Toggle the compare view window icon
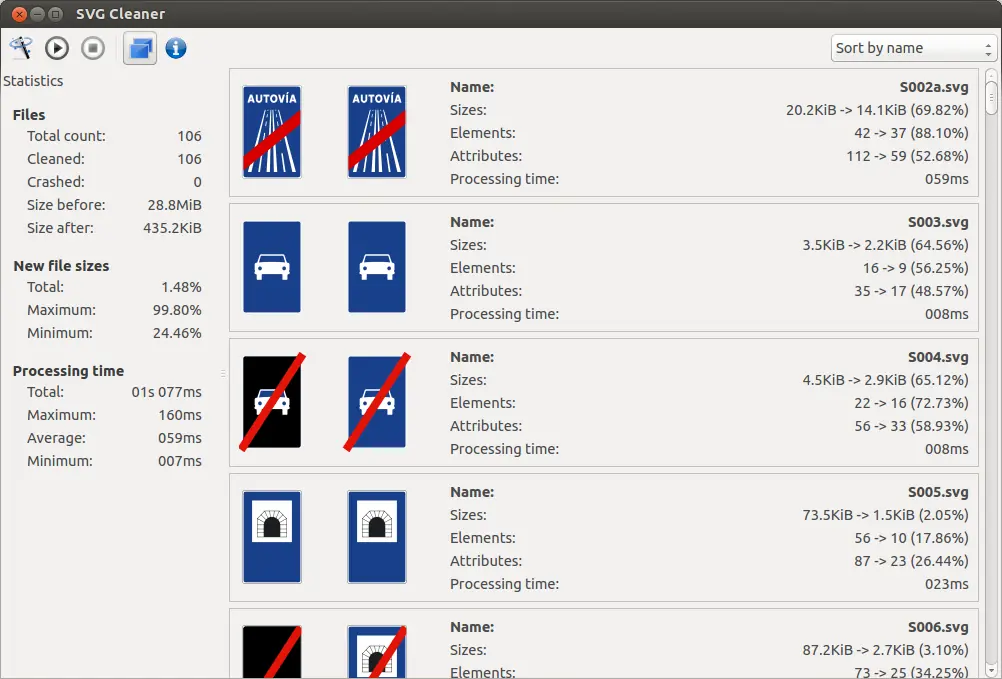This screenshot has height=679, width=1002. click(140, 49)
